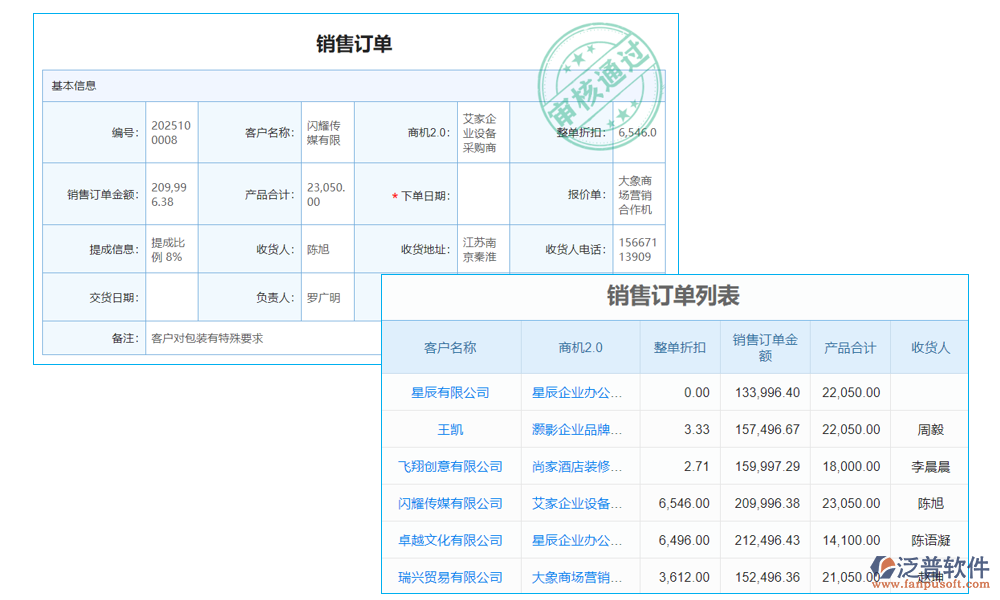This screenshot has width=1000, height=600.
Task: Open customer 王凯 details
Action: pyautogui.click(x=451, y=429)
